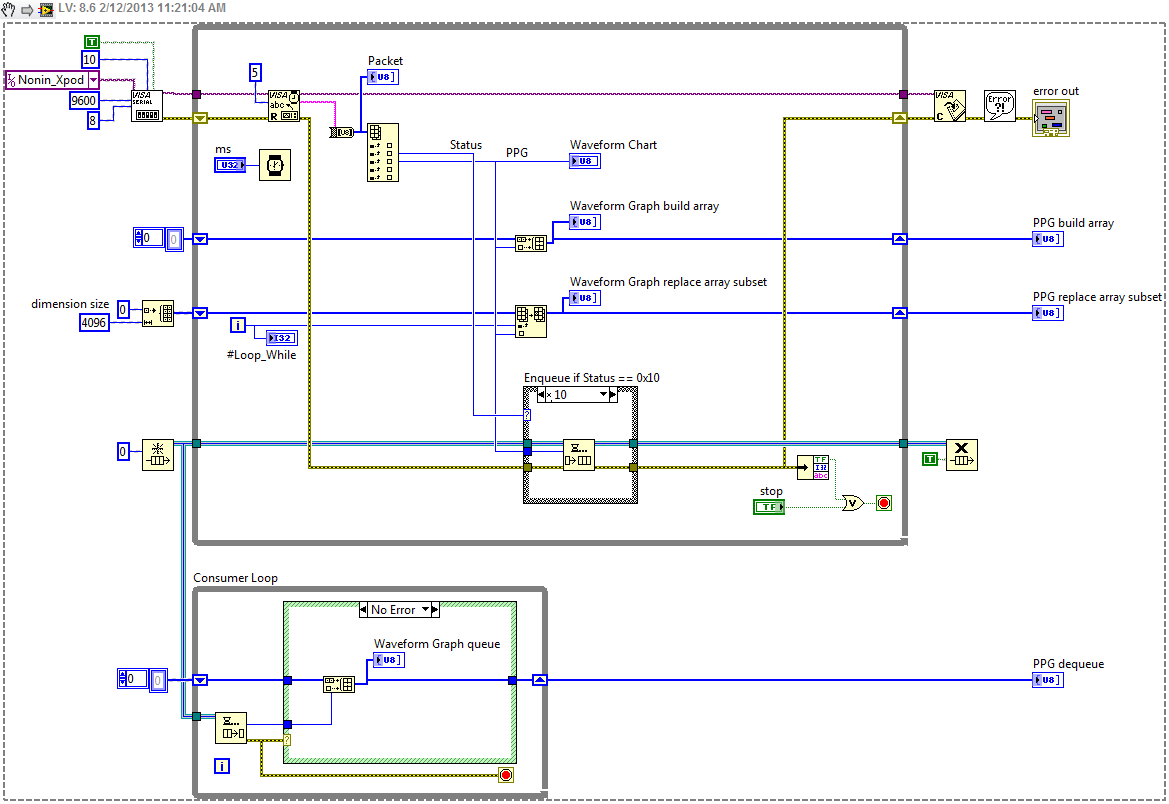Click the Replace Array Subset node
The image size is (1169, 804).
531,321
